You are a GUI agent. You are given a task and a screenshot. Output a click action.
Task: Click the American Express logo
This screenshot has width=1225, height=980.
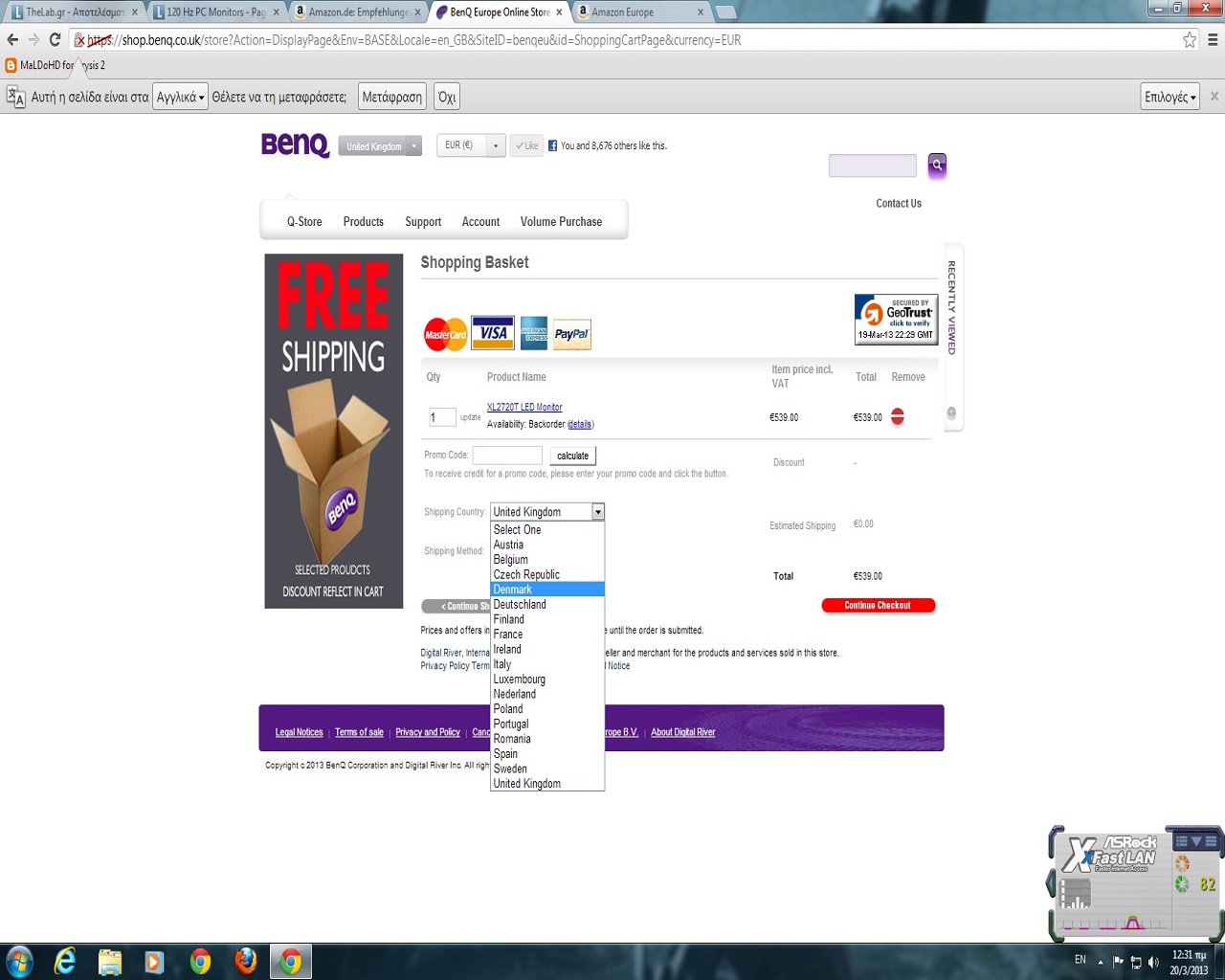click(534, 333)
